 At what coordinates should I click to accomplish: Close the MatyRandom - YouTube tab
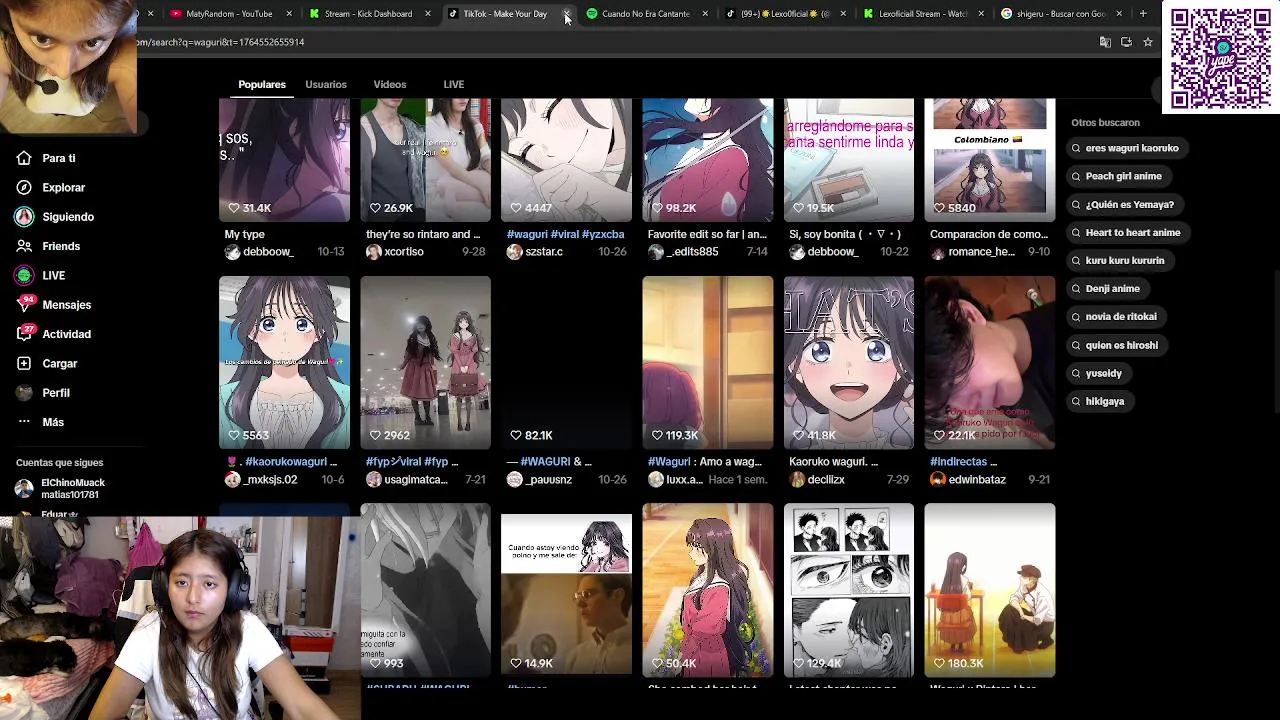289,14
